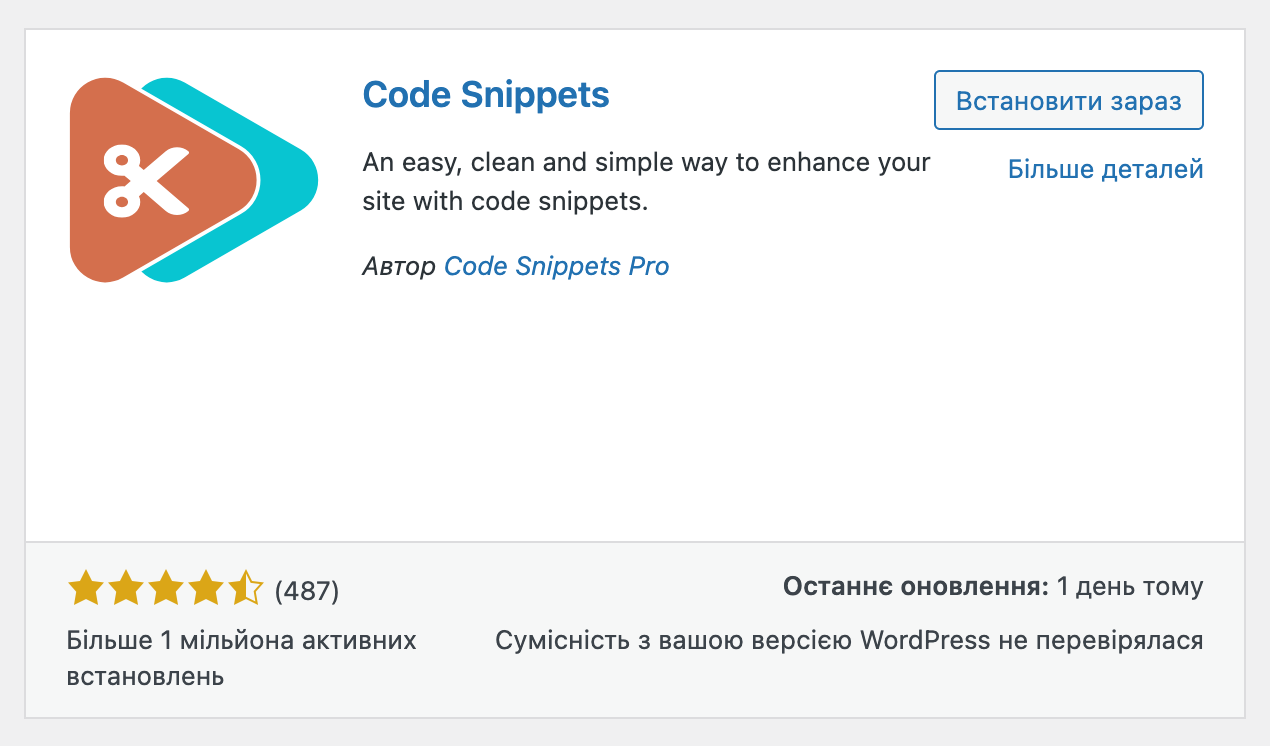This screenshot has height=746, width=1270.
Task: Select the second gold rating star
Action: click(x=123, y=589)
